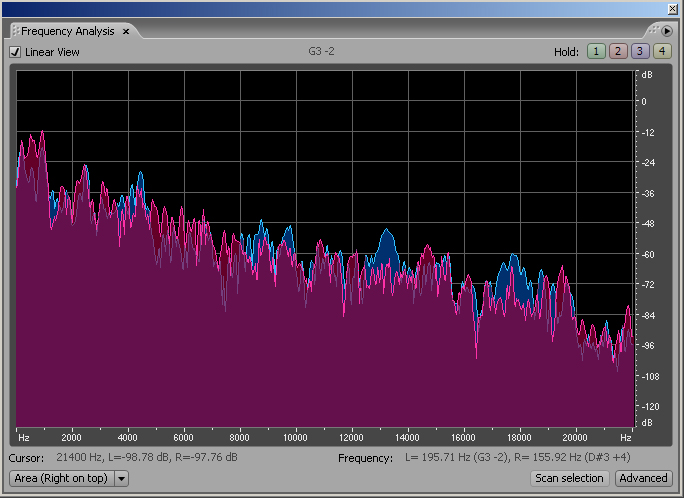Click the Cursor readout 21400 Hz text
This screenshot has height=498, width=684.
pyautogui.click(x=147, y=457)
